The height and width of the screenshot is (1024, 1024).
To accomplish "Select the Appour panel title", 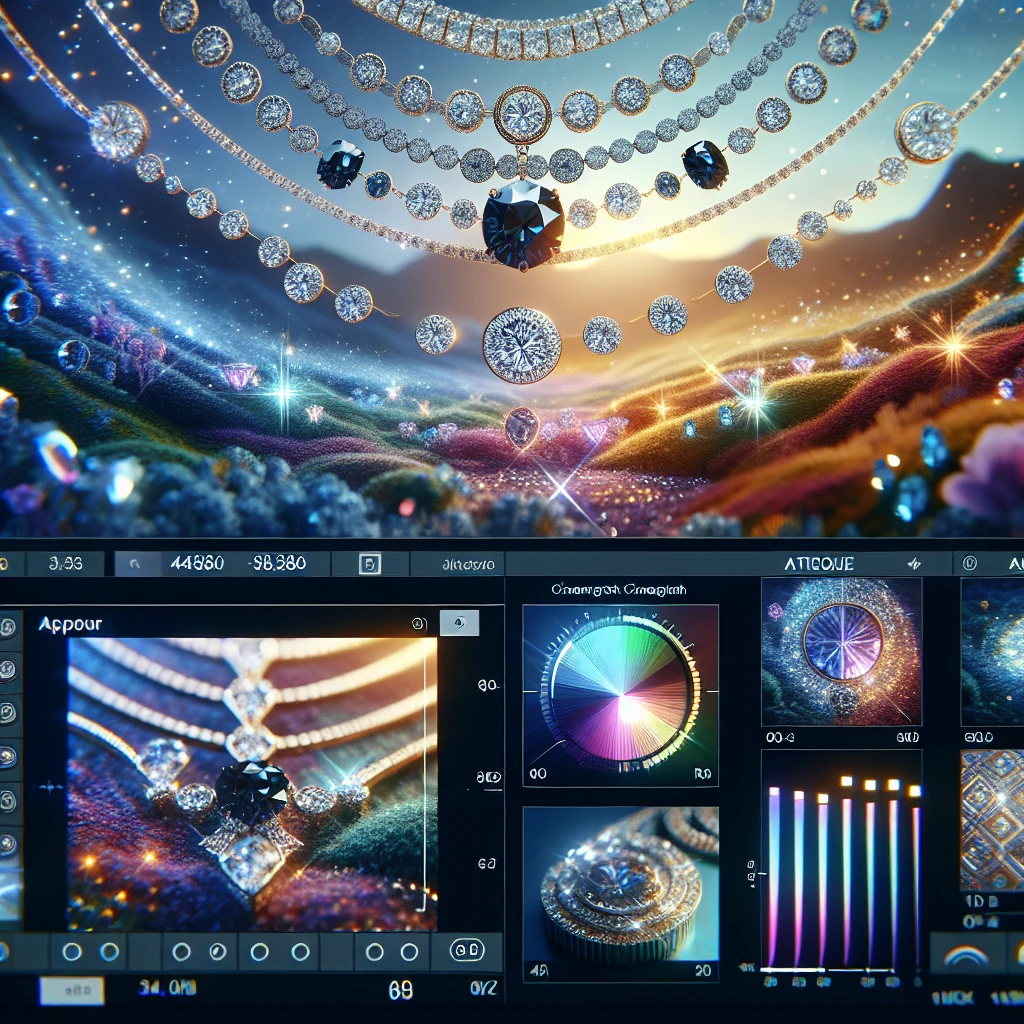I will tap(70, 624).
